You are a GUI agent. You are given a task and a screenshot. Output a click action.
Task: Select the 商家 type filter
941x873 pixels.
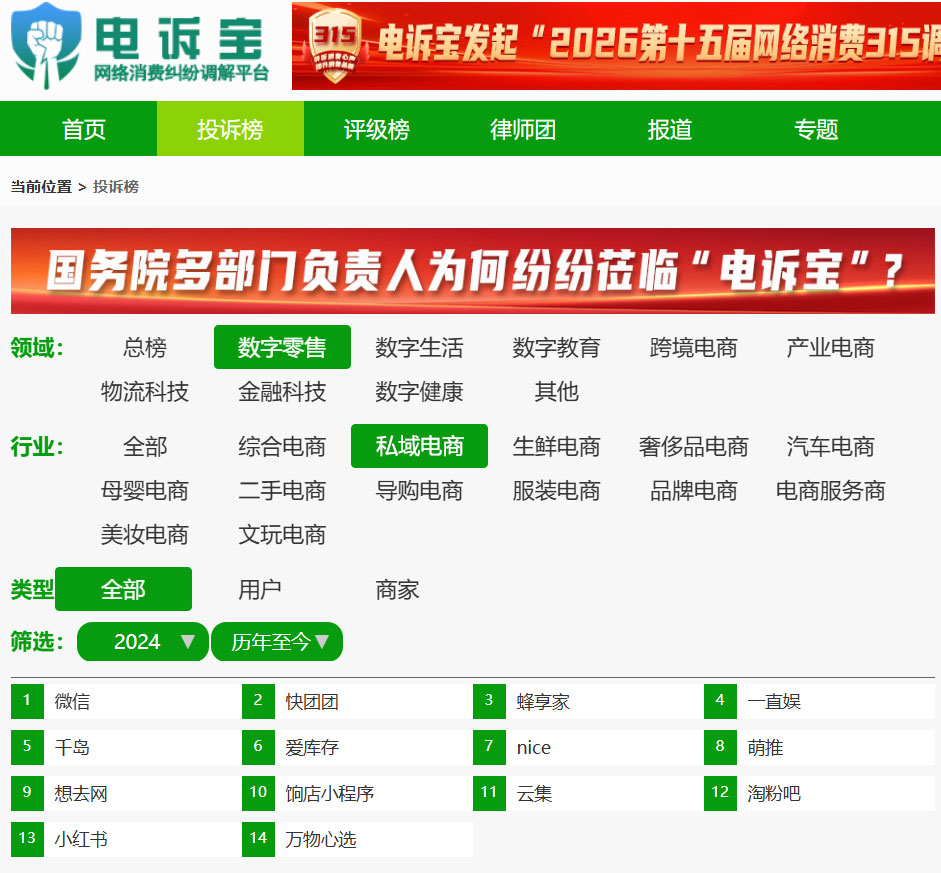[397, 589]
